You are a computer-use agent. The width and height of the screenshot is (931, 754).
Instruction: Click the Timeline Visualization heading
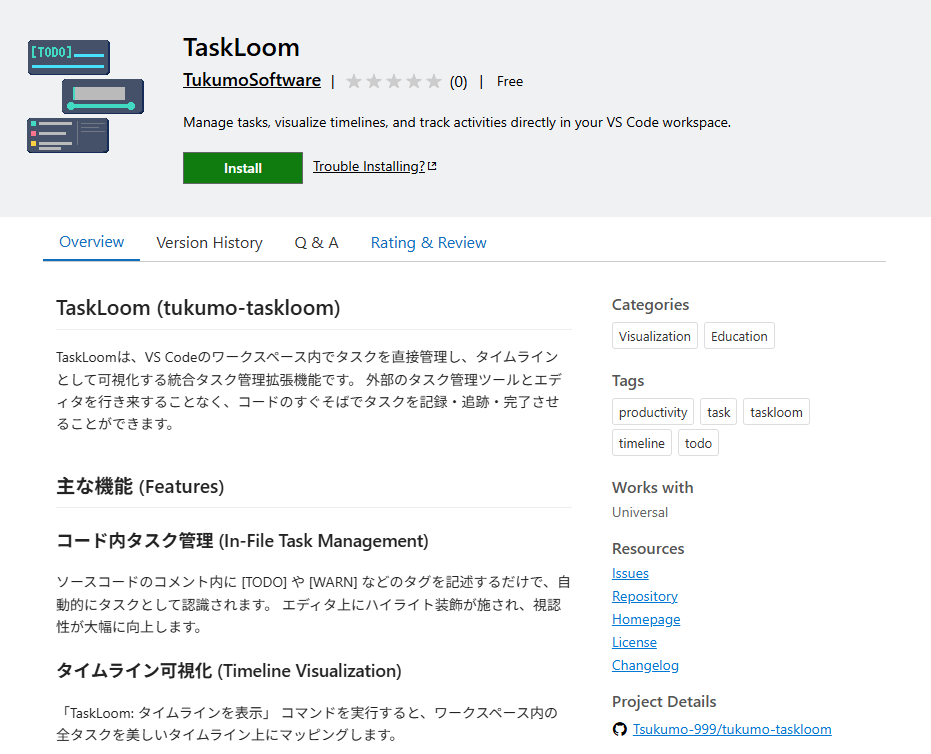(x=229, y=671)
